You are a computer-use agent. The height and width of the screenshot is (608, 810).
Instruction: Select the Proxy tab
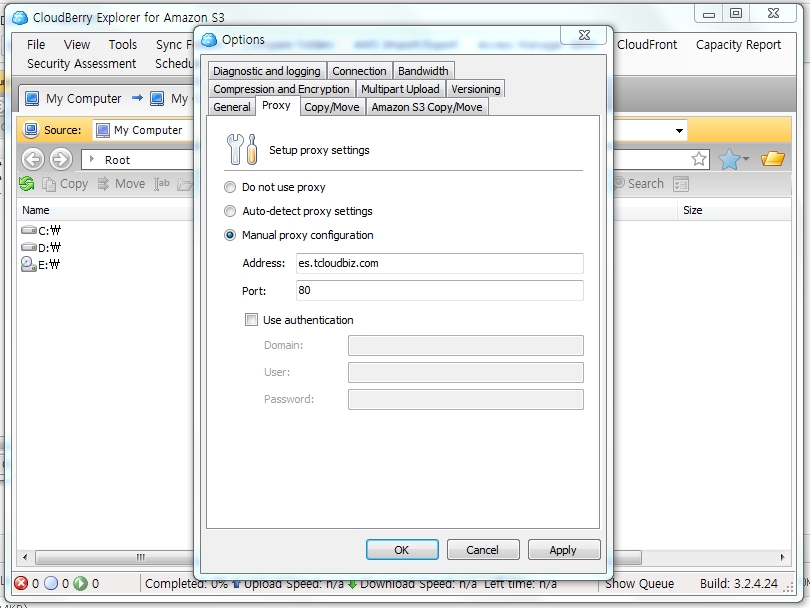(276, 105)
